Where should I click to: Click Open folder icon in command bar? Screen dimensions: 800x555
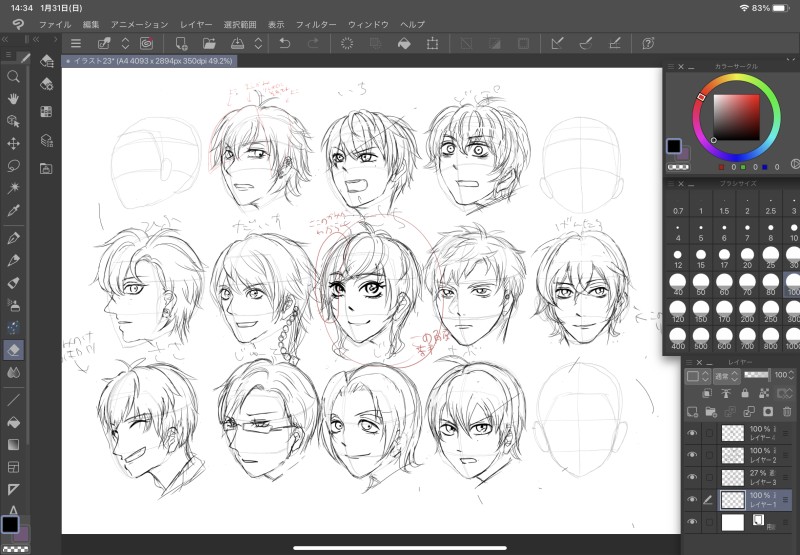[209, 44]
